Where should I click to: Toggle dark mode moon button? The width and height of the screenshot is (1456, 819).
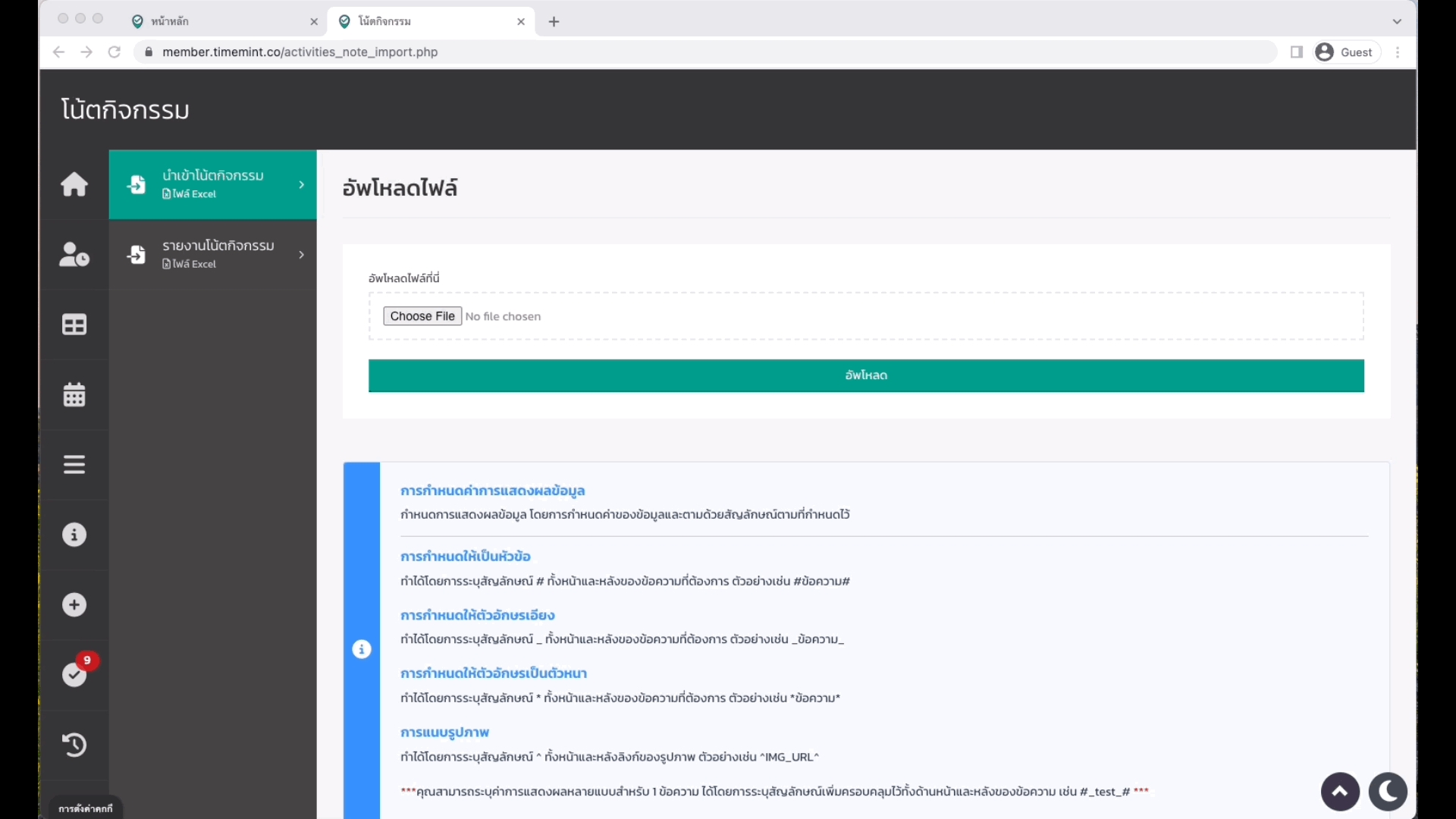coord(1388,792)
